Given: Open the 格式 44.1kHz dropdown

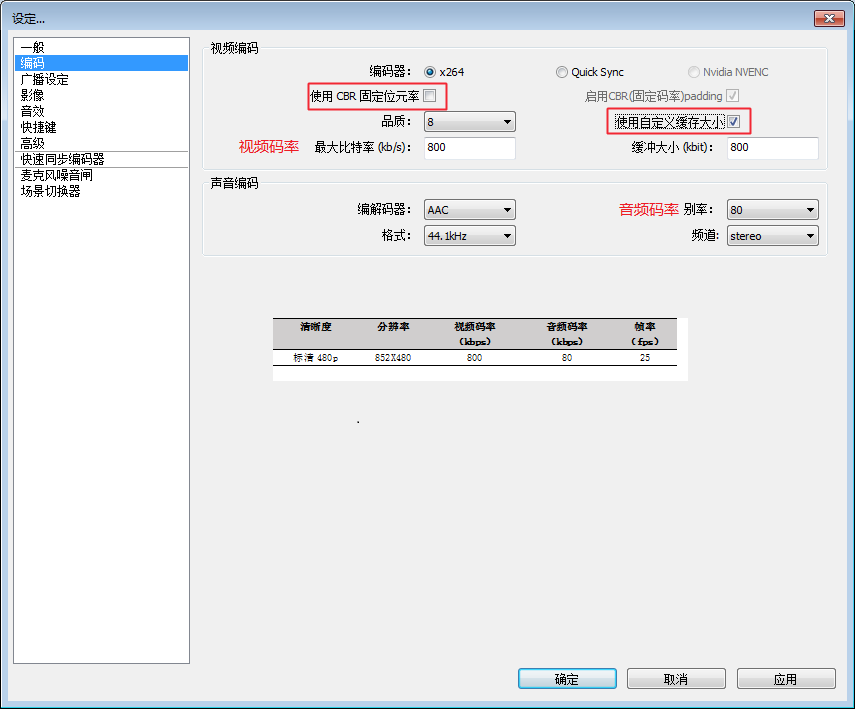Looking at the screenshot, I should (x=469, y=236).
